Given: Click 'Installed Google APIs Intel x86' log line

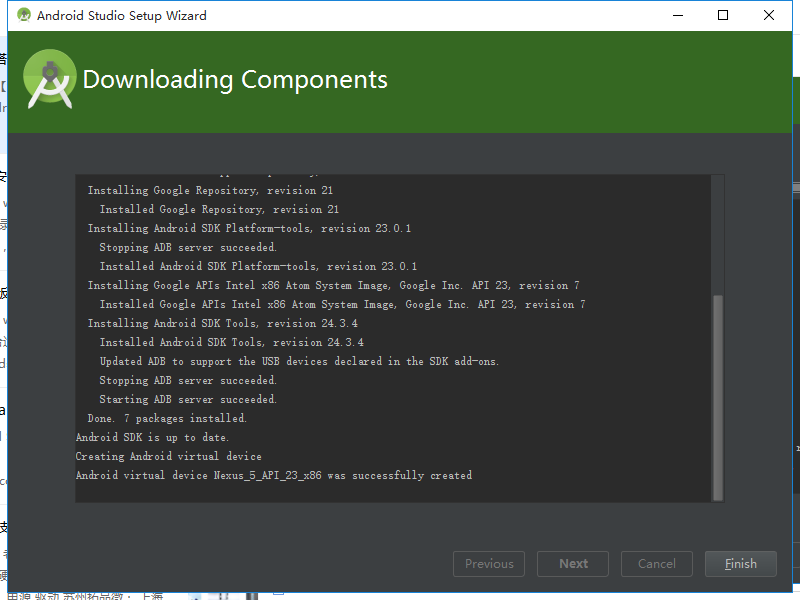Looking at the screenshot, I should pos(342,304).
